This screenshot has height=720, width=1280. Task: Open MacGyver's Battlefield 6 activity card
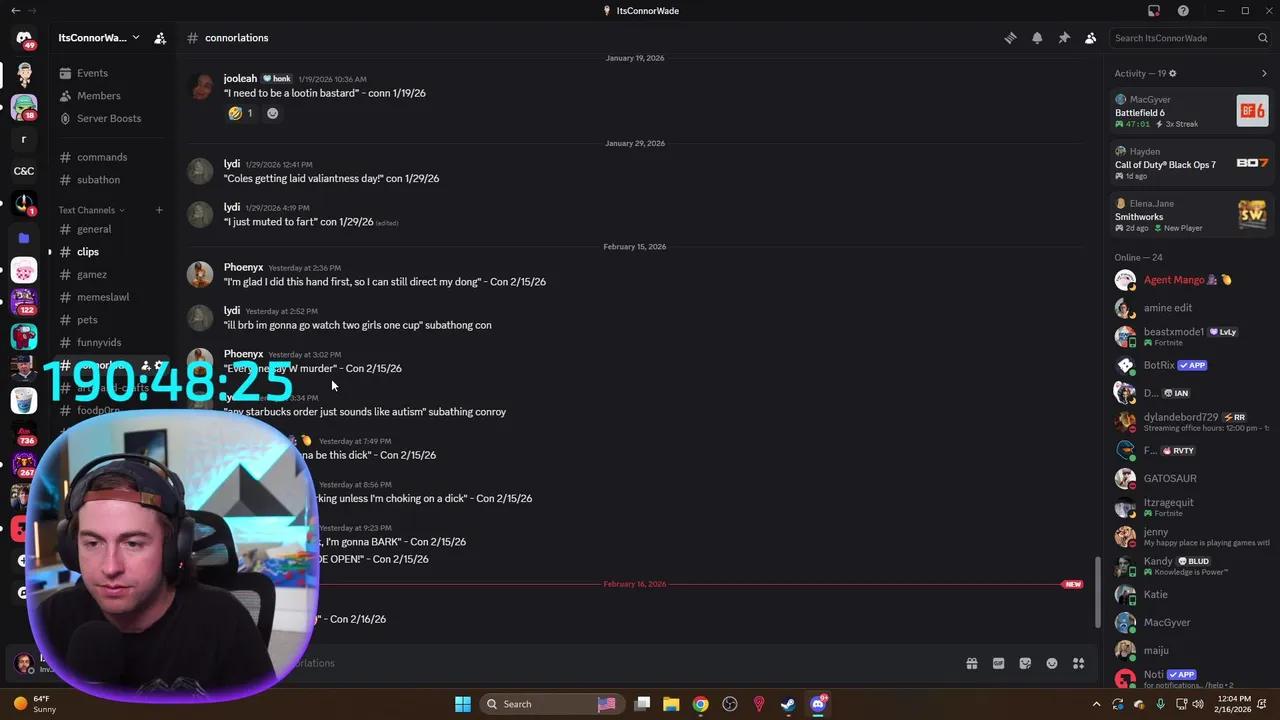(x=1191, y=111)
